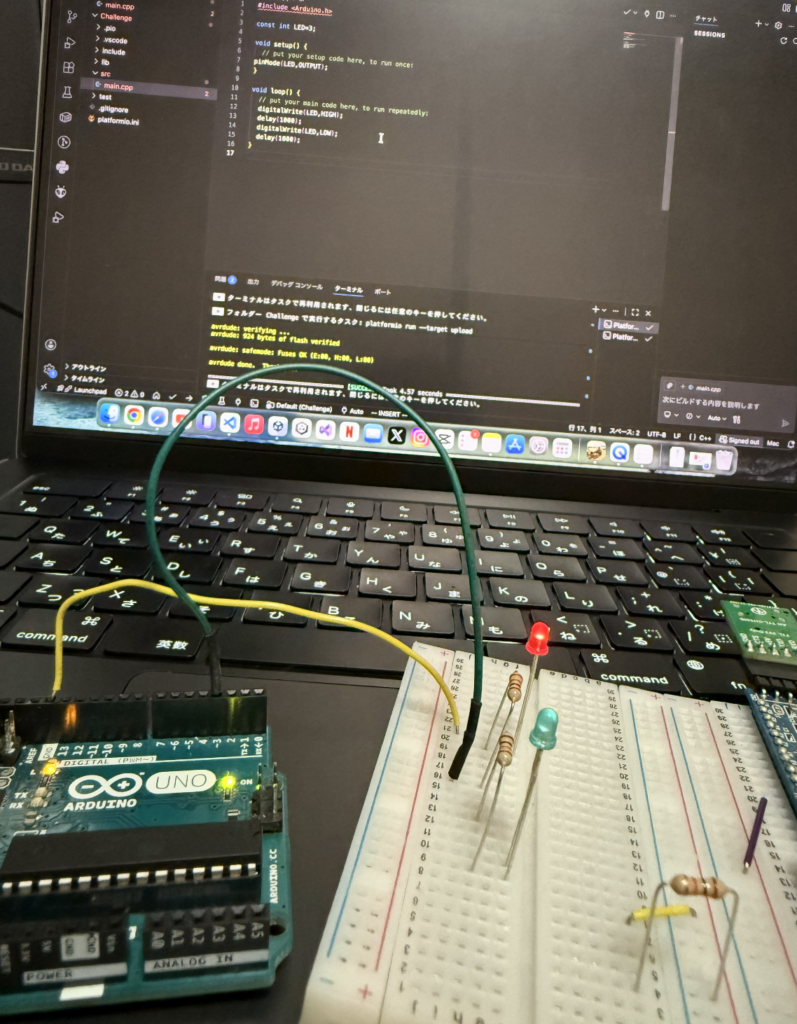
Task: Open the Source Control view icon
Action: tap(73, 18)
